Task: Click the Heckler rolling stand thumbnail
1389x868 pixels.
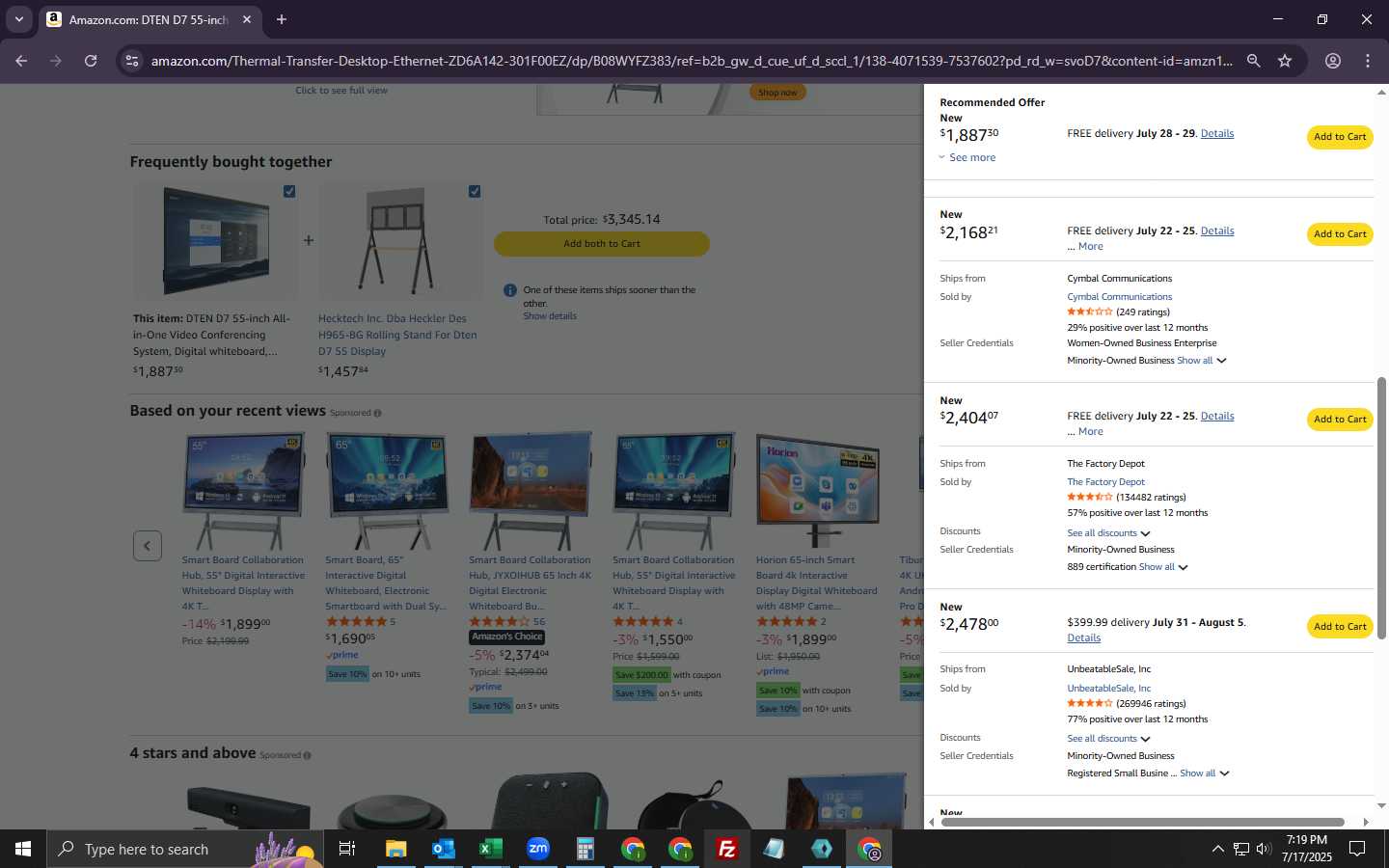Action: point(401,240)
